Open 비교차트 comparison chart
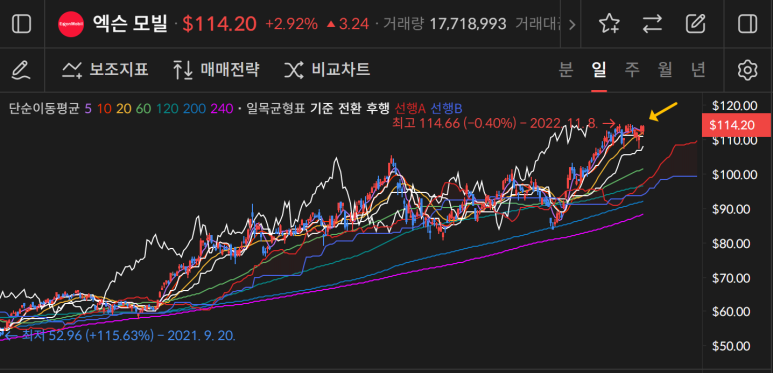Screen dimensions: 773x373 [327, 70]
